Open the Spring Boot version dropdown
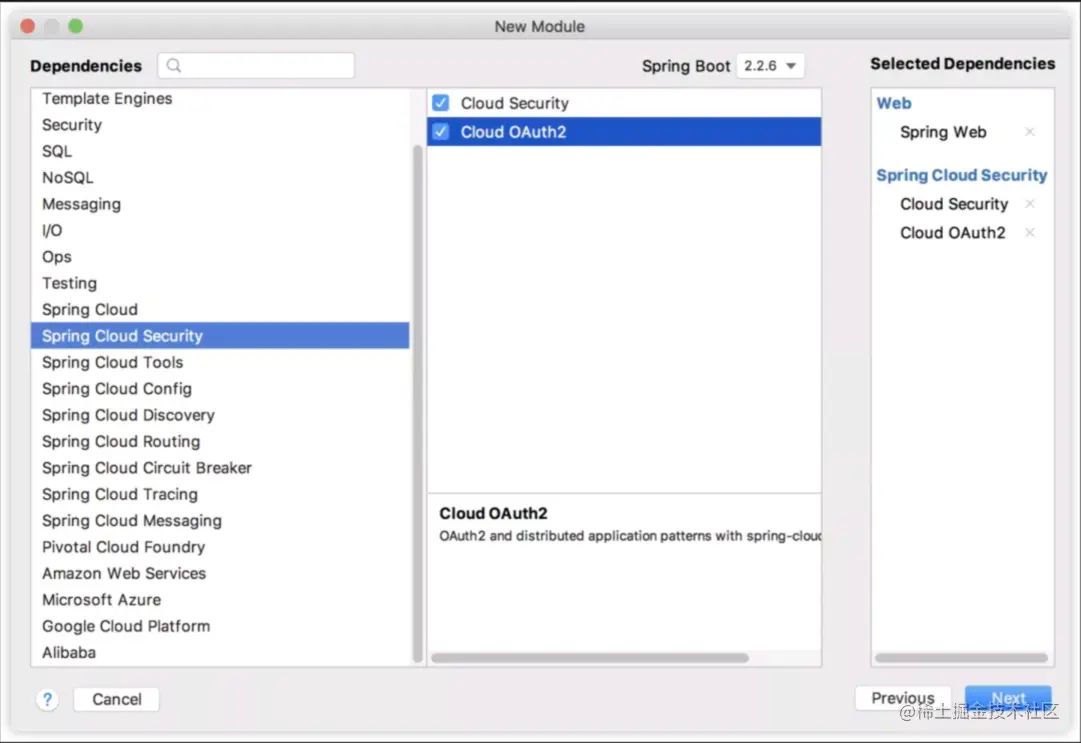This screenshot has width=1081, height=743. [x=770, y=65]
